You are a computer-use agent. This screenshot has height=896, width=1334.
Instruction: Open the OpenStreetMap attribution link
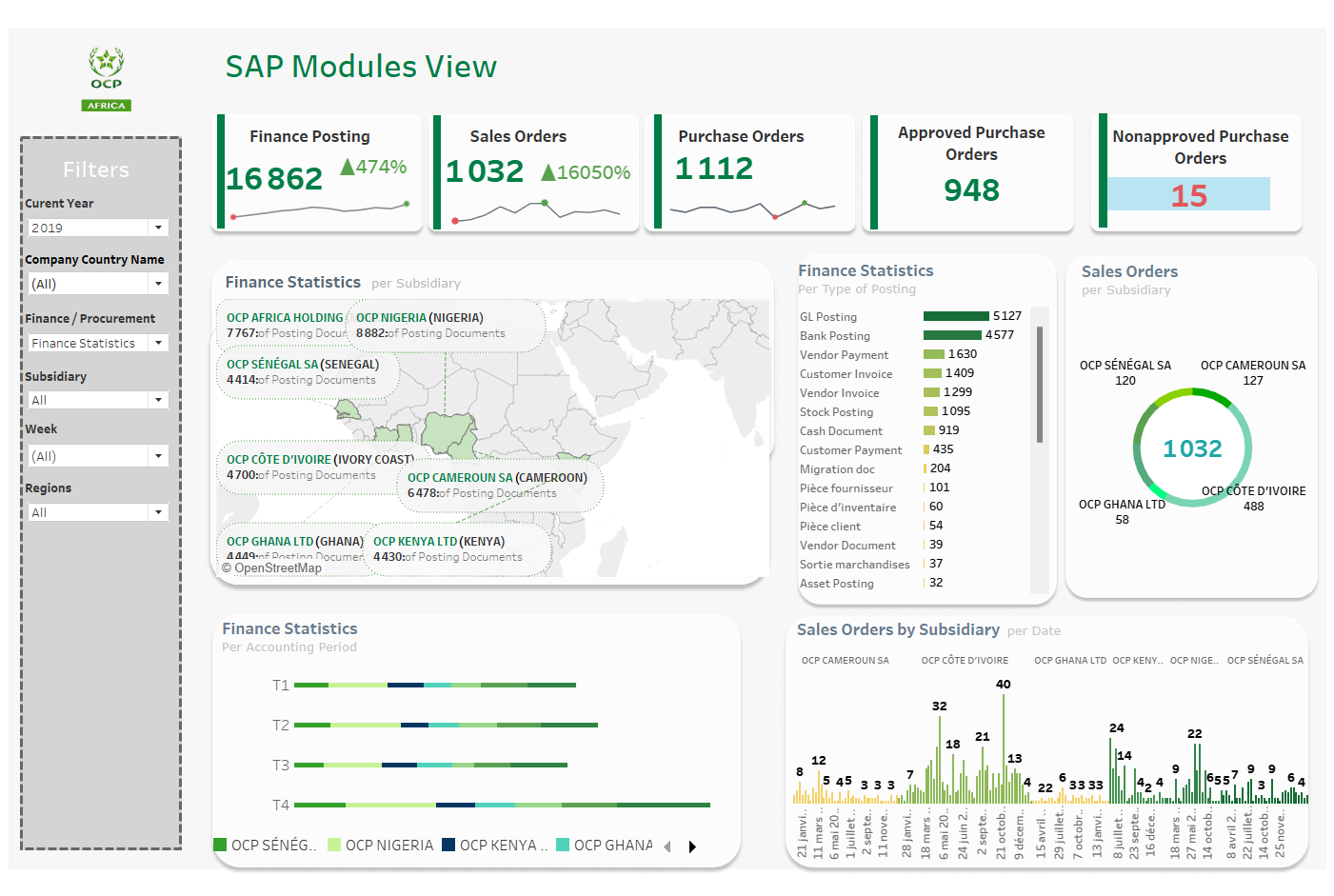(271, 568)
